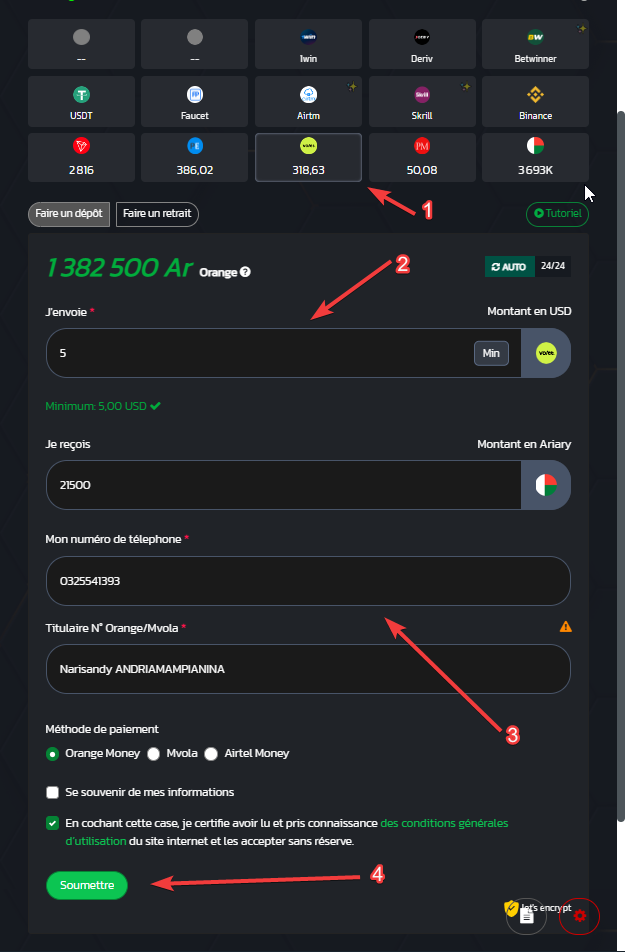
Task: Click the currency icon beside J'envoie field
Action: [x=546, y=353]
